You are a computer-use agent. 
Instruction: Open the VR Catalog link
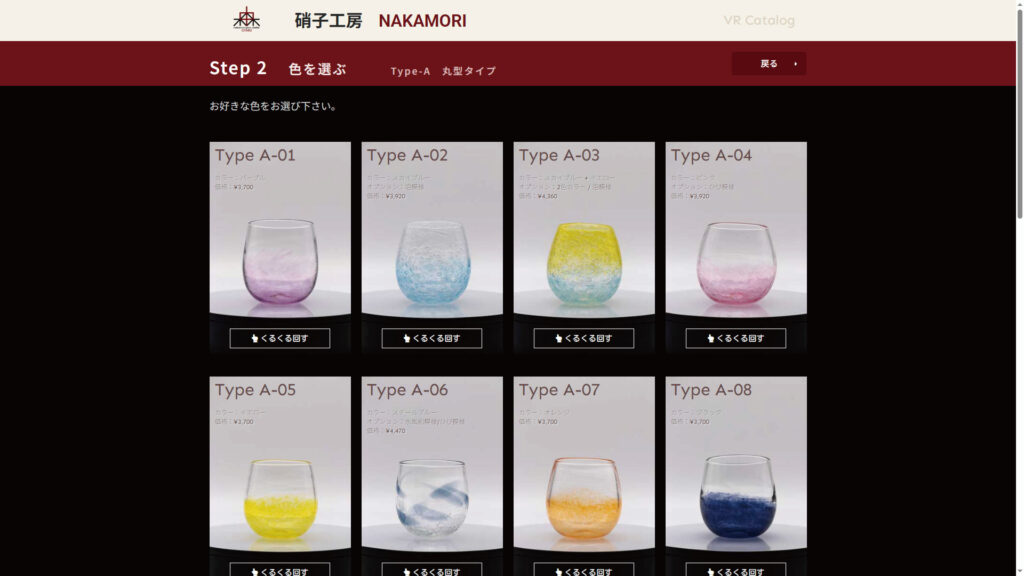759,20
